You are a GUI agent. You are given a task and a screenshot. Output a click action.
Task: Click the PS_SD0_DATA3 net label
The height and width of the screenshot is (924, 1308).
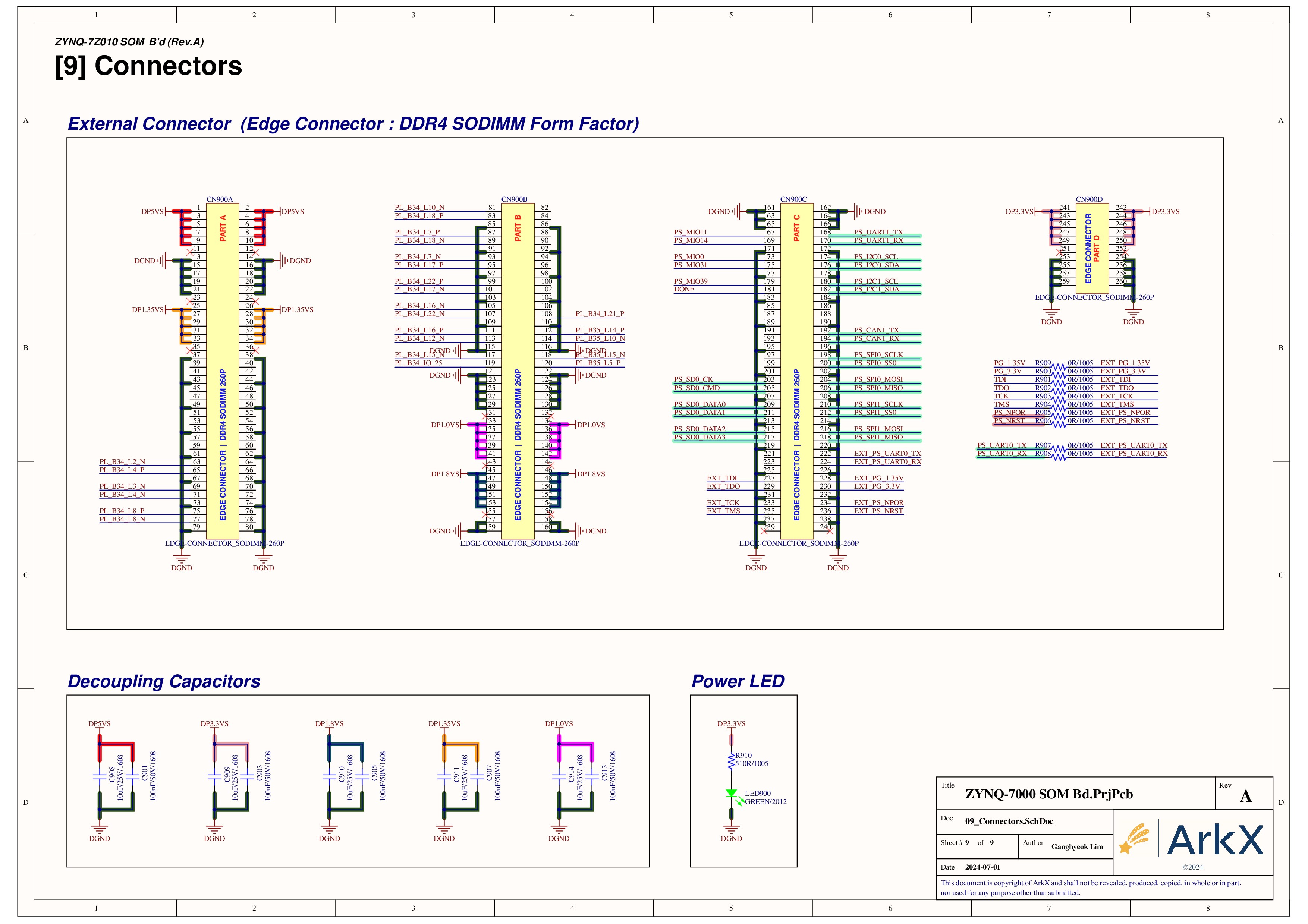[x=699, y=437]
